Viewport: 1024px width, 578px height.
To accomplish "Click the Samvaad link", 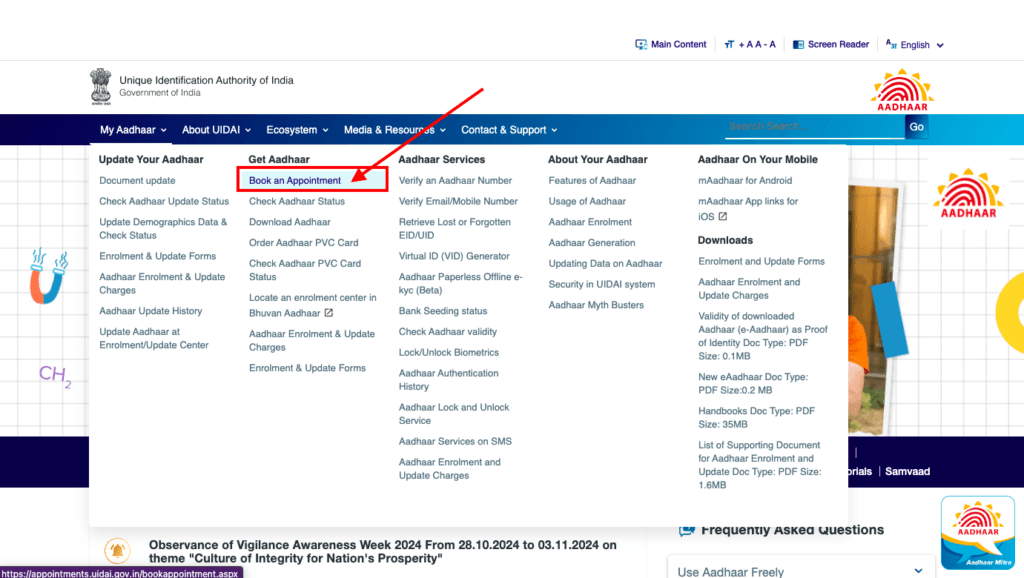I will tap(907, 472).
